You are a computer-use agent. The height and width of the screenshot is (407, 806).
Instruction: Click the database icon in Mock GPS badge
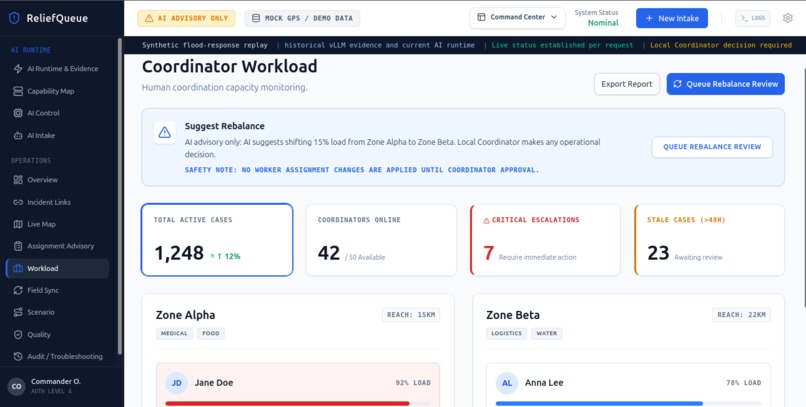click(255, 18)
